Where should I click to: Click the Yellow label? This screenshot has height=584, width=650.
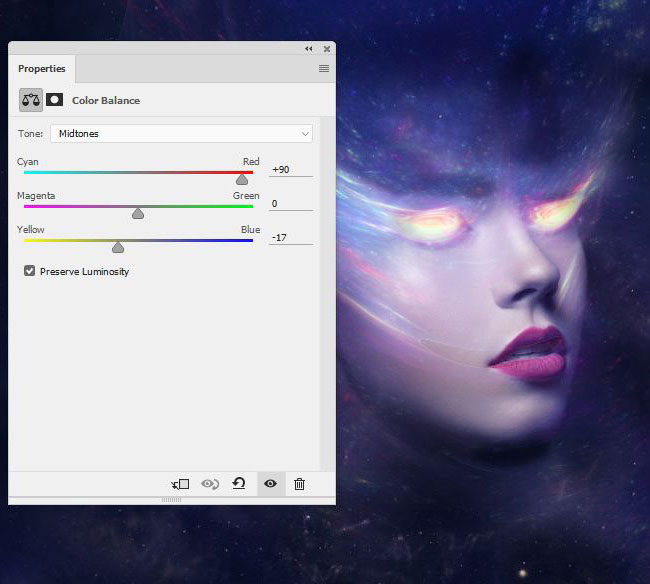click(31, 230)
